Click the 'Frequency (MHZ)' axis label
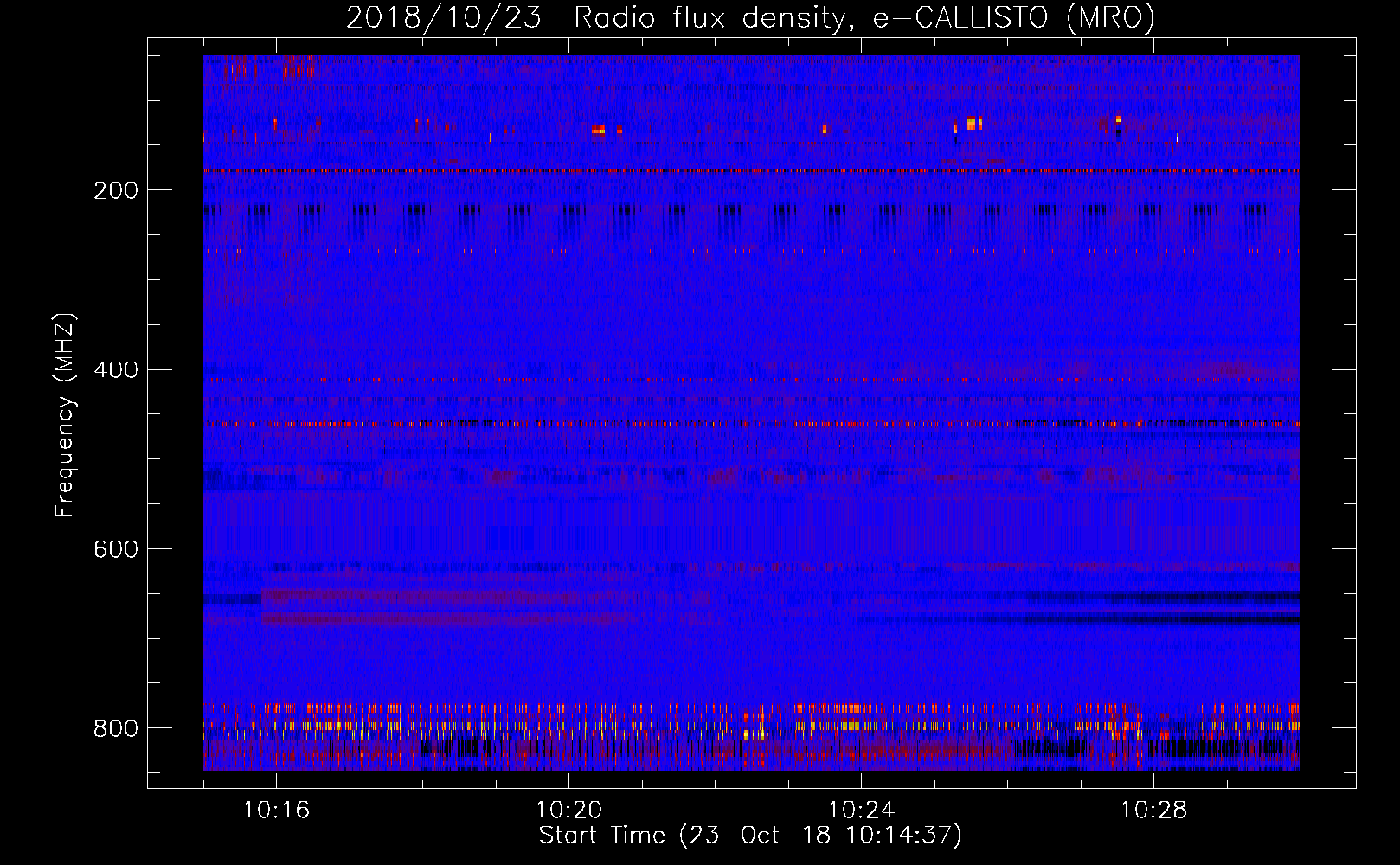1400x865 pixels. click(65, 415)
